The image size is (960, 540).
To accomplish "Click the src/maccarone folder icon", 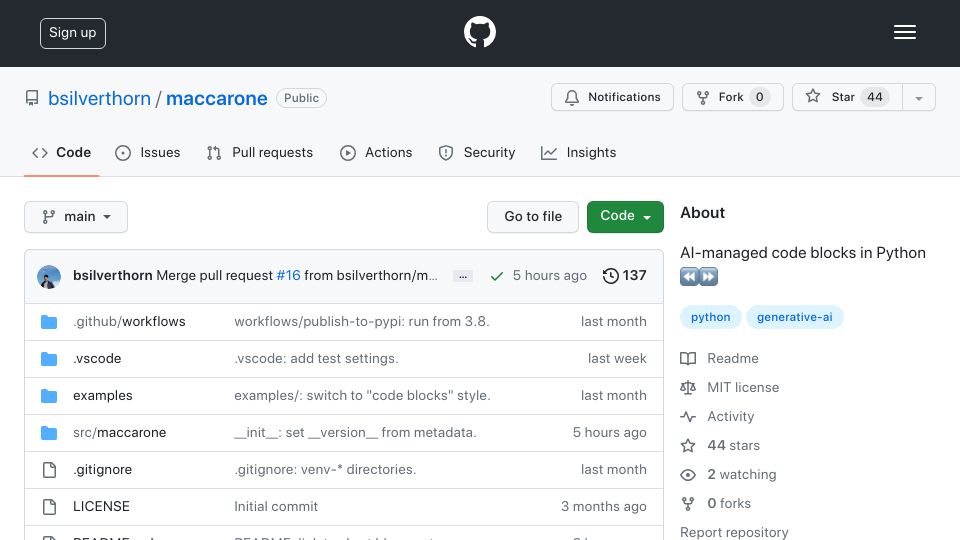I will (49, 433).
